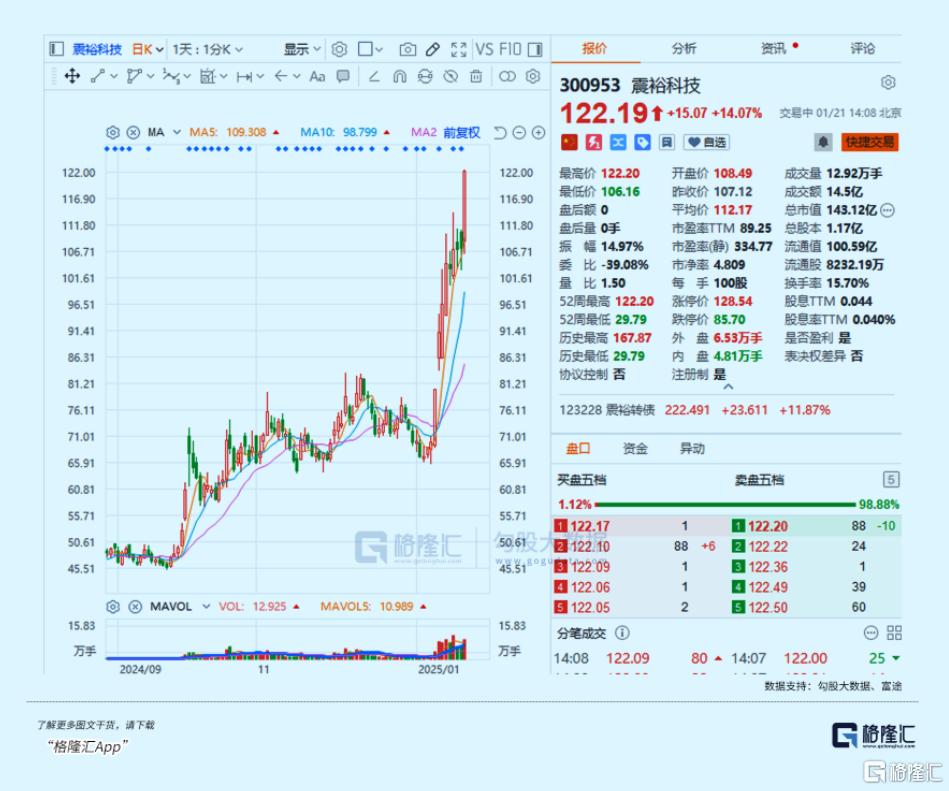Screen dimensions: 949x791
Task: Open quote panel settings gear
Action: 888,82
